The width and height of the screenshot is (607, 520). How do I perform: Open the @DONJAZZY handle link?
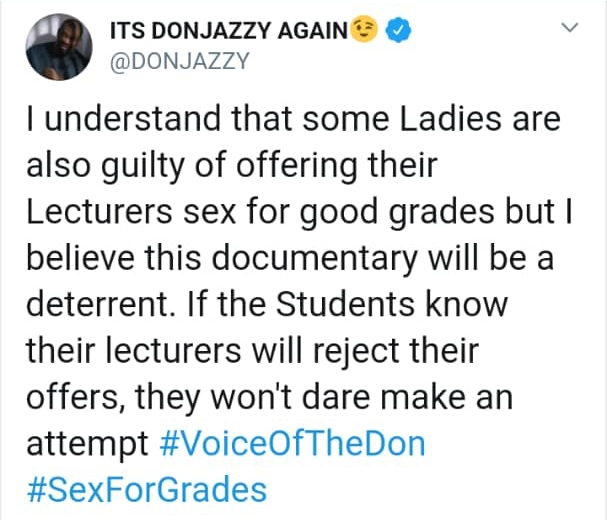click(172, 63)
